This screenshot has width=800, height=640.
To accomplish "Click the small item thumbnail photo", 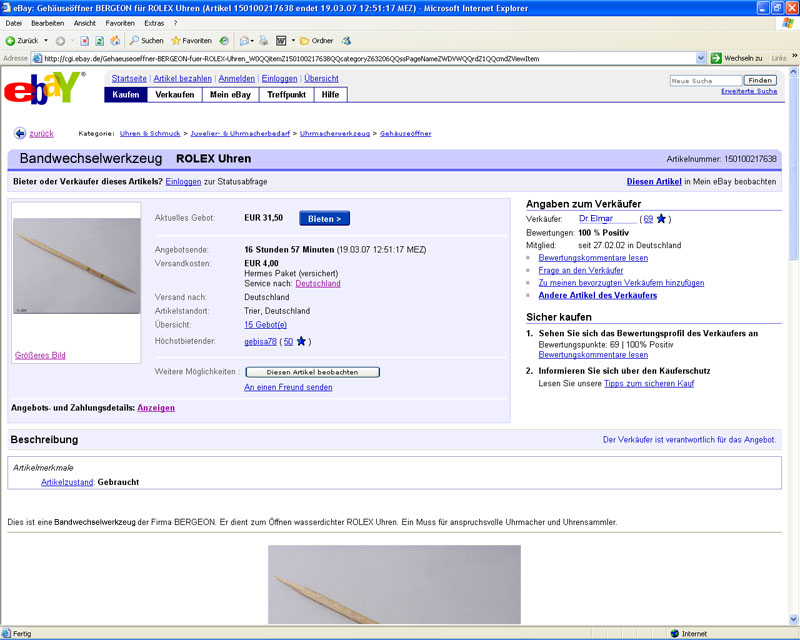I will (77, 266).
